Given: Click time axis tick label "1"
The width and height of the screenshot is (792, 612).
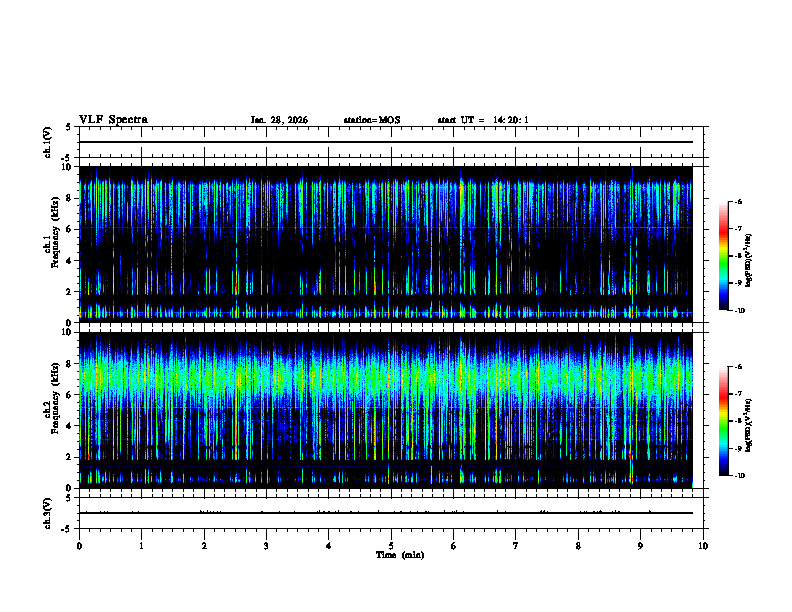Looking at the screenshot, I should 141,546.
